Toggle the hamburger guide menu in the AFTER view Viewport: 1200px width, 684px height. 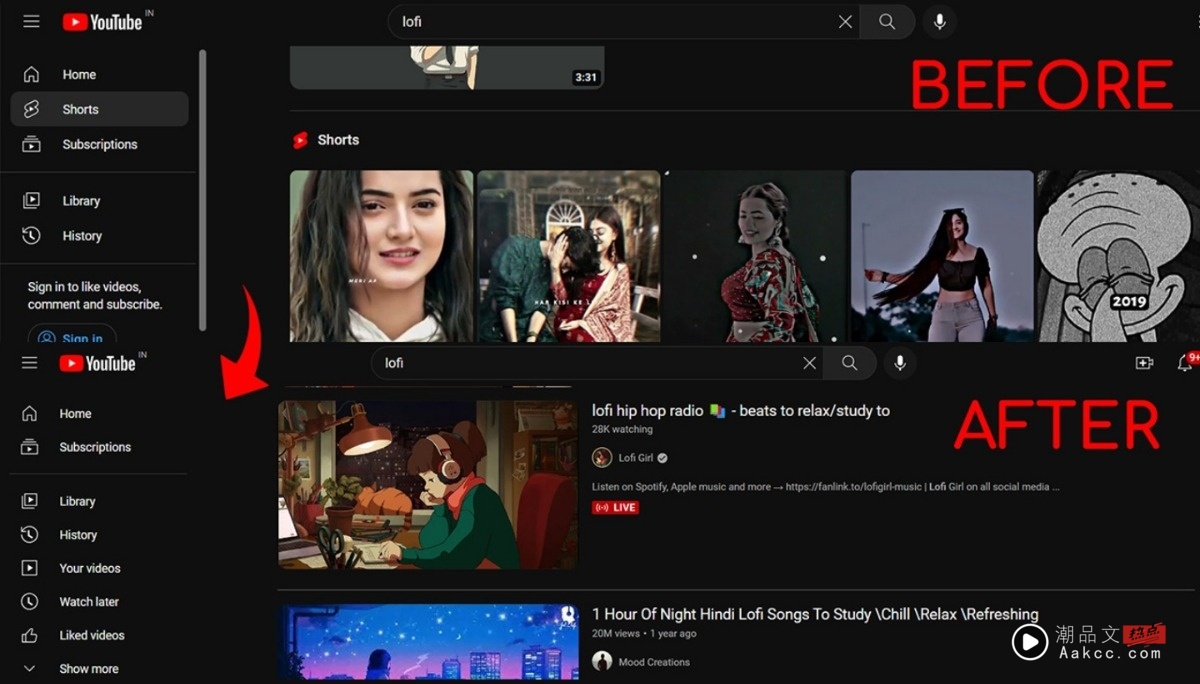click(30, 363)
